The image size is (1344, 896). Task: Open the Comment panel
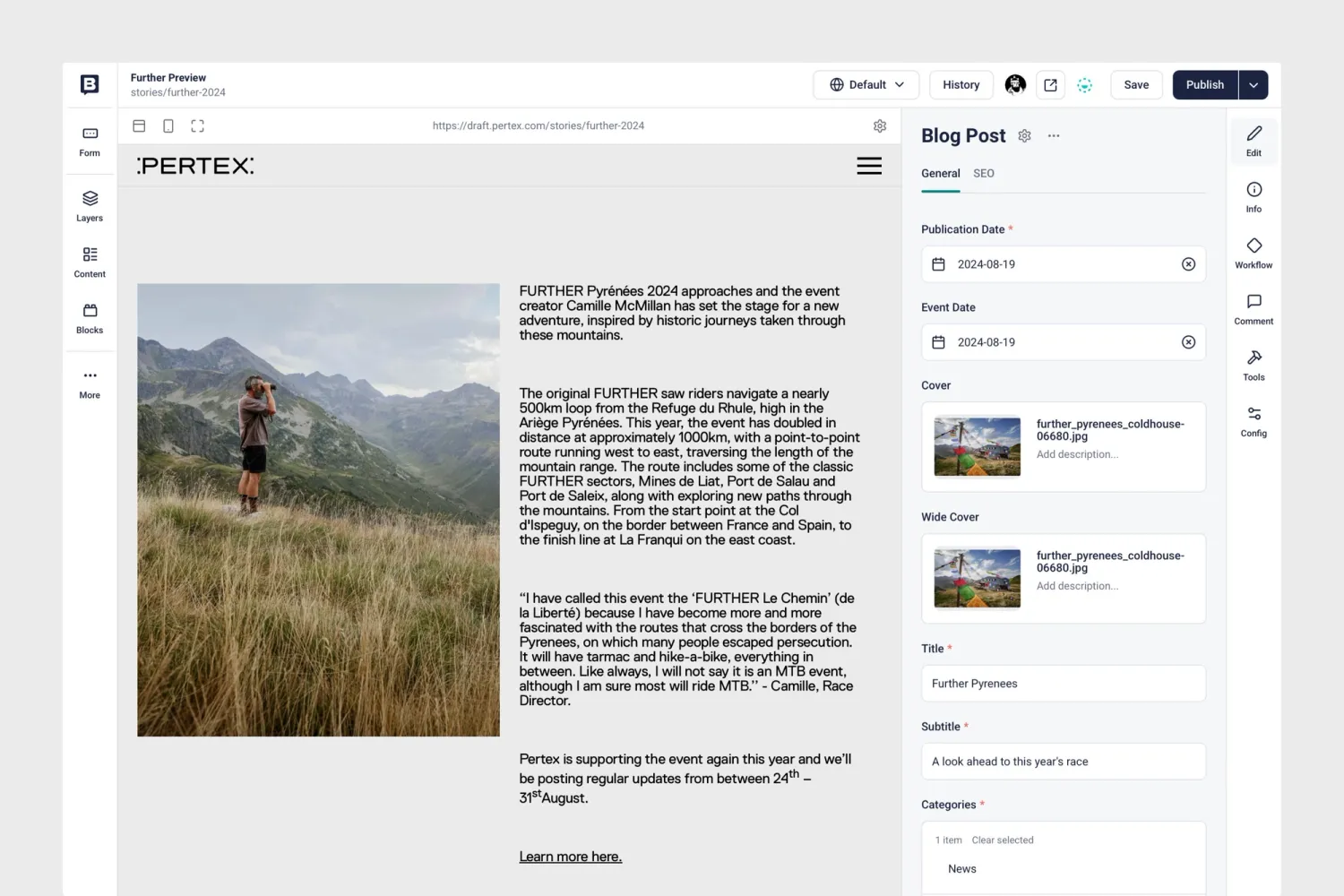pyautogui.click(x=1254, y=309)
